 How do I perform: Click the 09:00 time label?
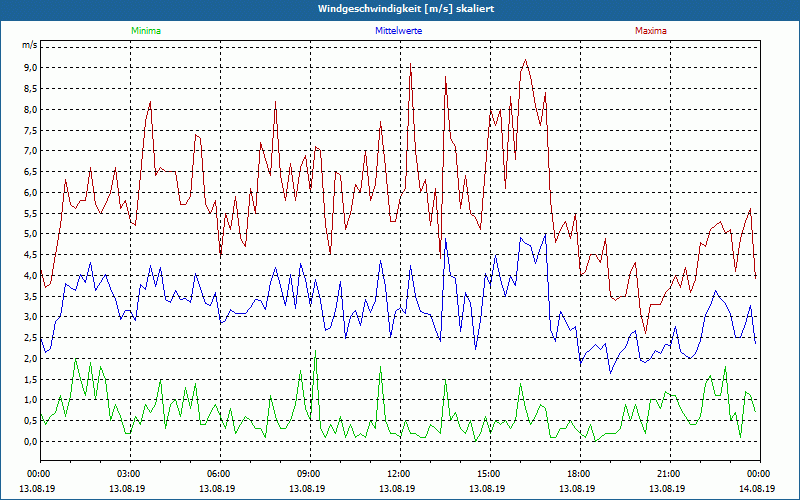[x=308, y=474]
